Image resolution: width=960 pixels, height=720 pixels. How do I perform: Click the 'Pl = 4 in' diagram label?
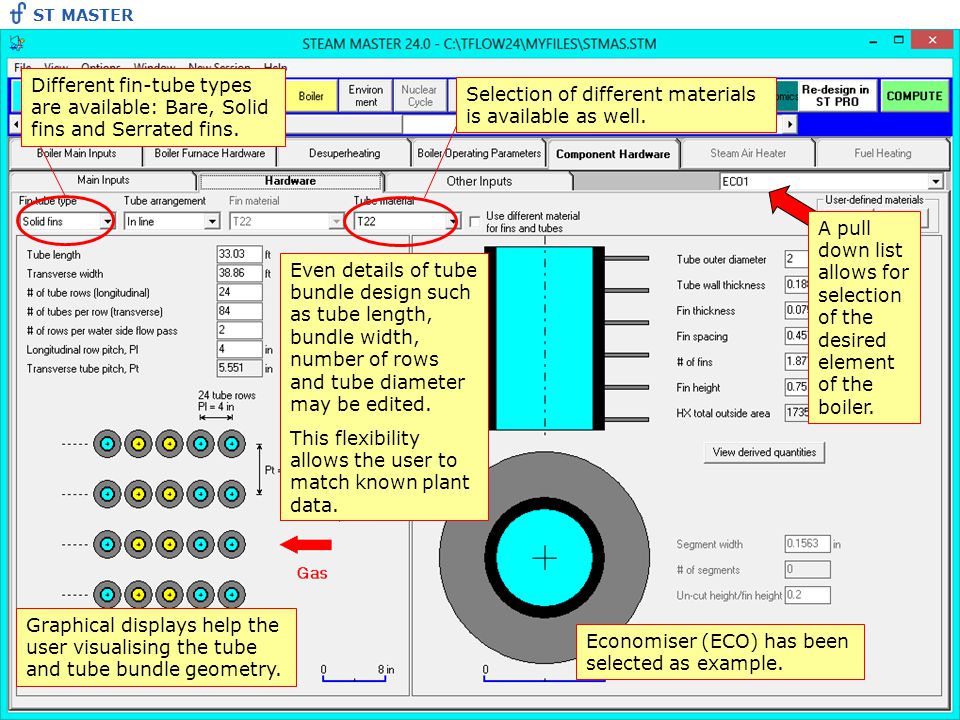pos(216,407)
